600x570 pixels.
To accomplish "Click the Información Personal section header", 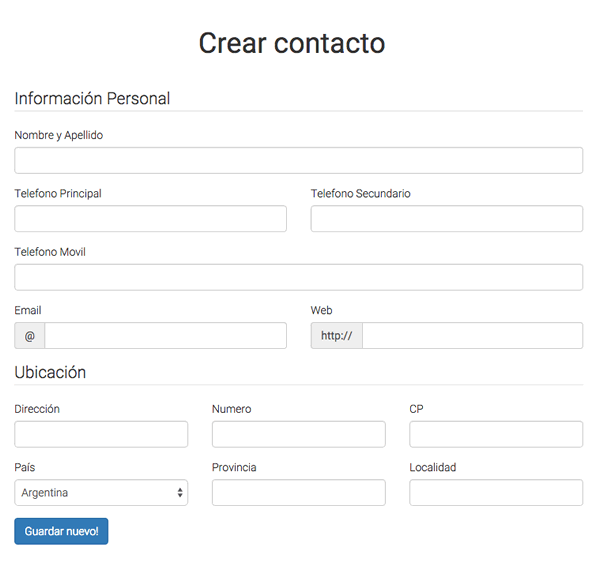I will (92, 98).
